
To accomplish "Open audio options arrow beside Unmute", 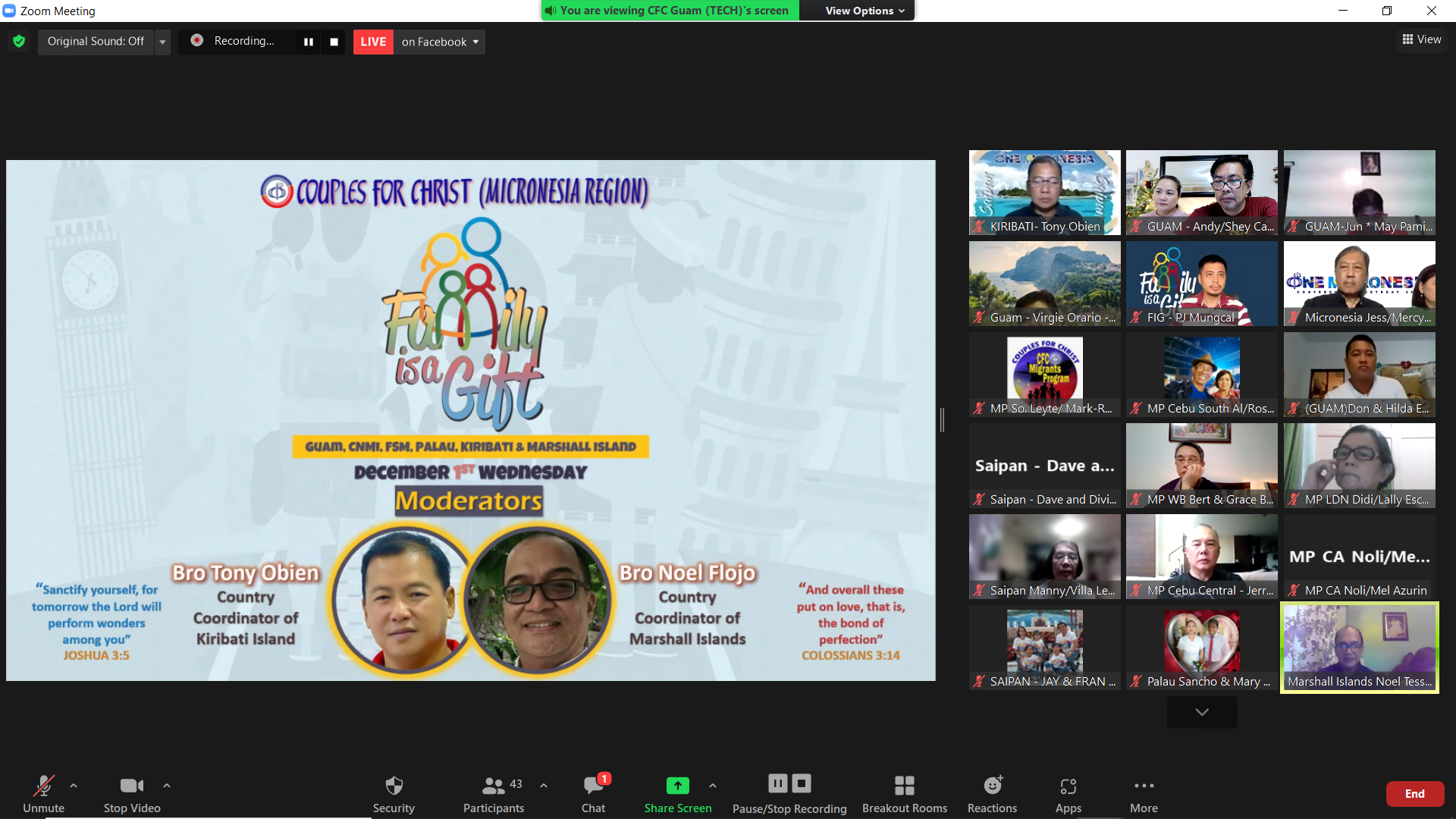I will click(x=74, y=786).
